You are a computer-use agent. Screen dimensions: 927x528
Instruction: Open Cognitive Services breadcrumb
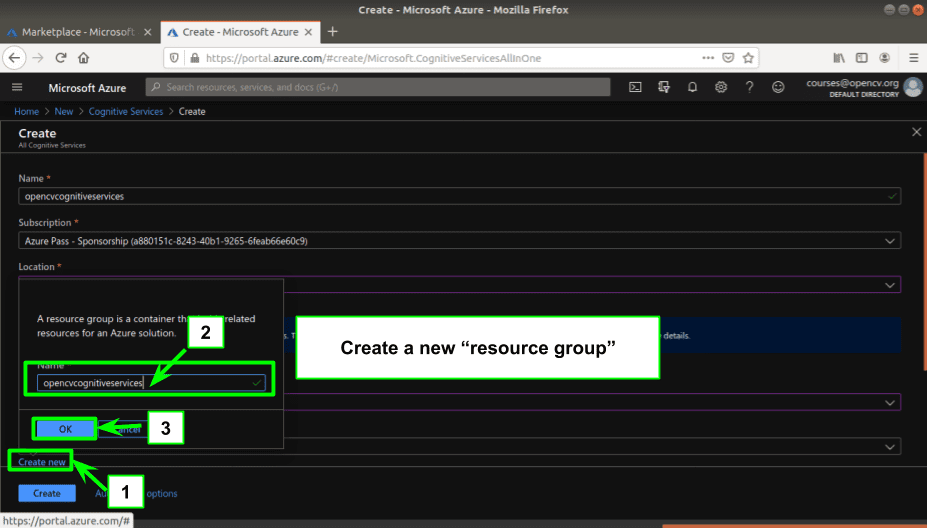click(x=126, y=111)
